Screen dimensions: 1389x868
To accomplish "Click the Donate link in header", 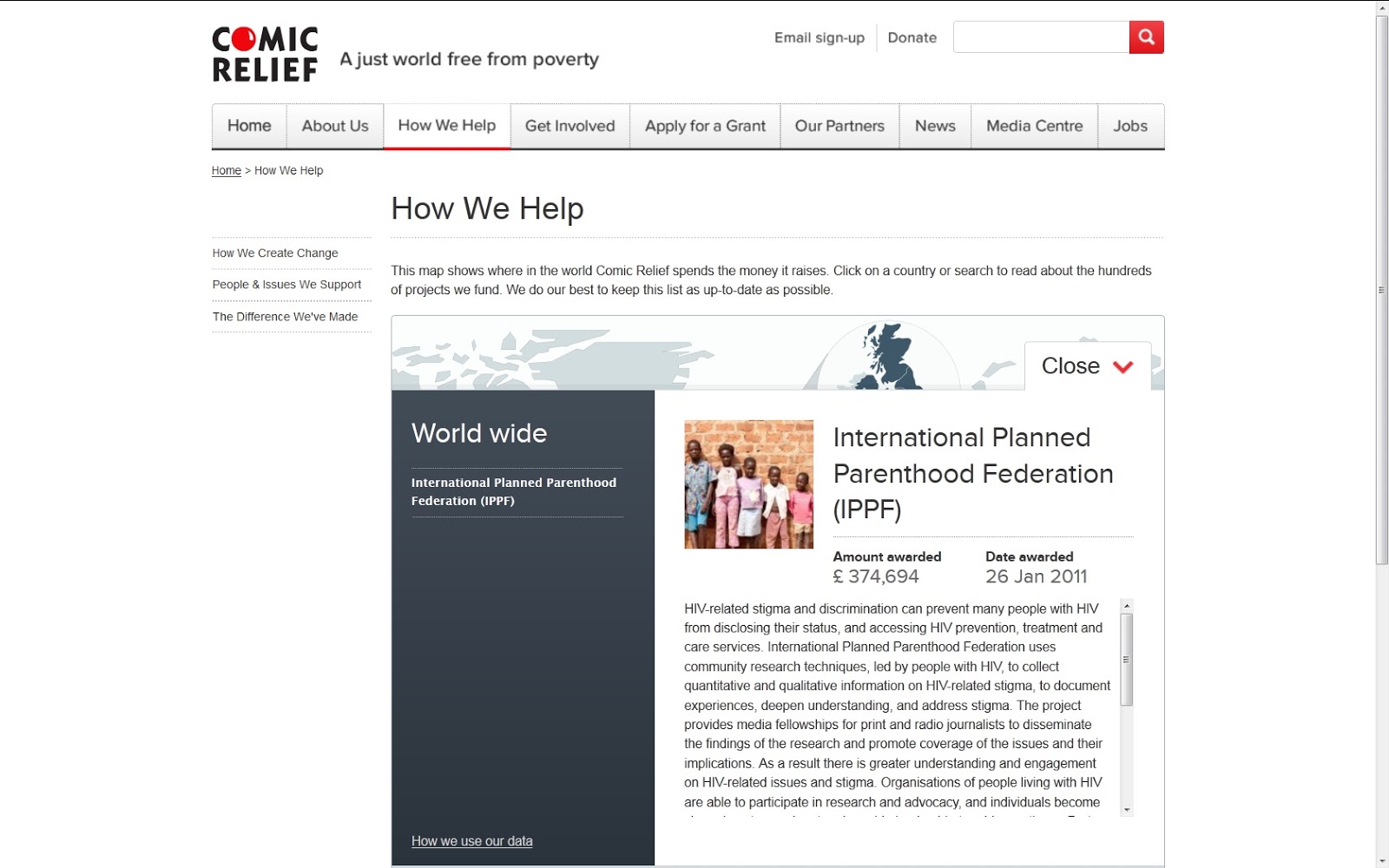I will pyautogui.click(x=912, y=37).
